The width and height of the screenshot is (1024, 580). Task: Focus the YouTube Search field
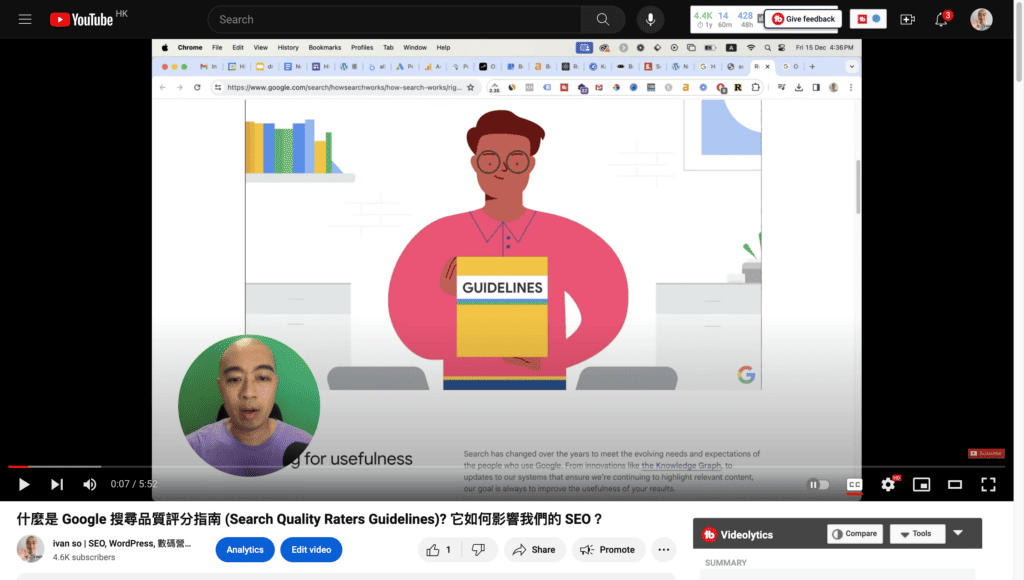(x=394, y=20)
